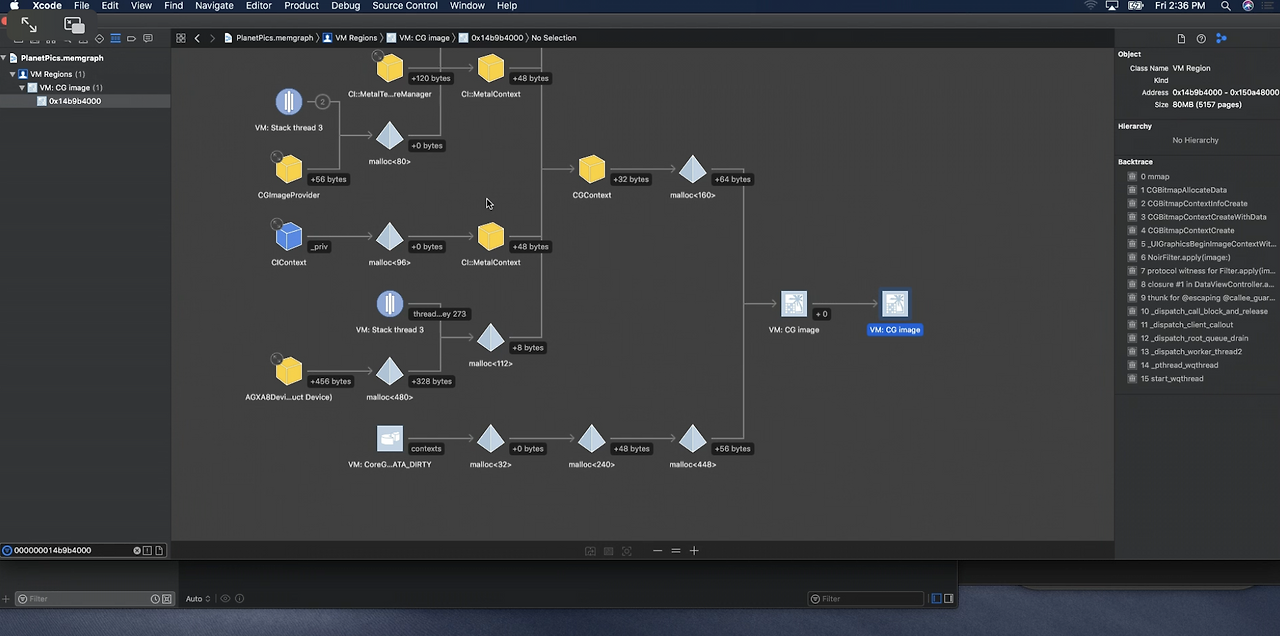Click the CGImageProvider node icon

click(289, 169)
